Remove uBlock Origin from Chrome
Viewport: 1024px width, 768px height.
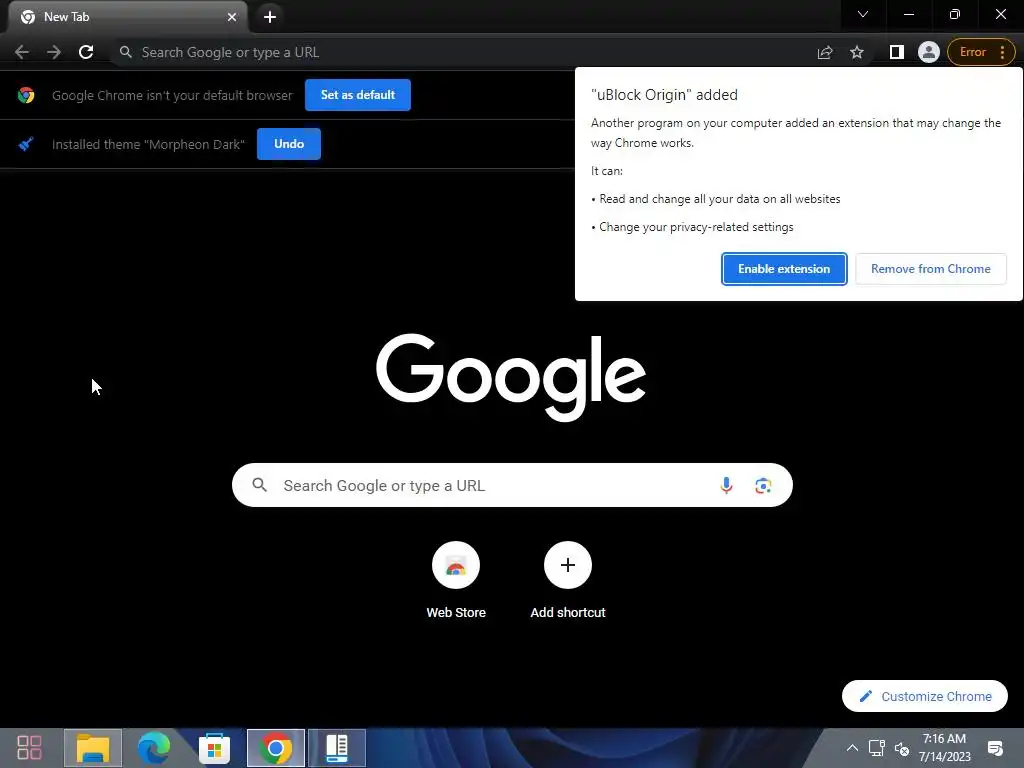(931, 269)
